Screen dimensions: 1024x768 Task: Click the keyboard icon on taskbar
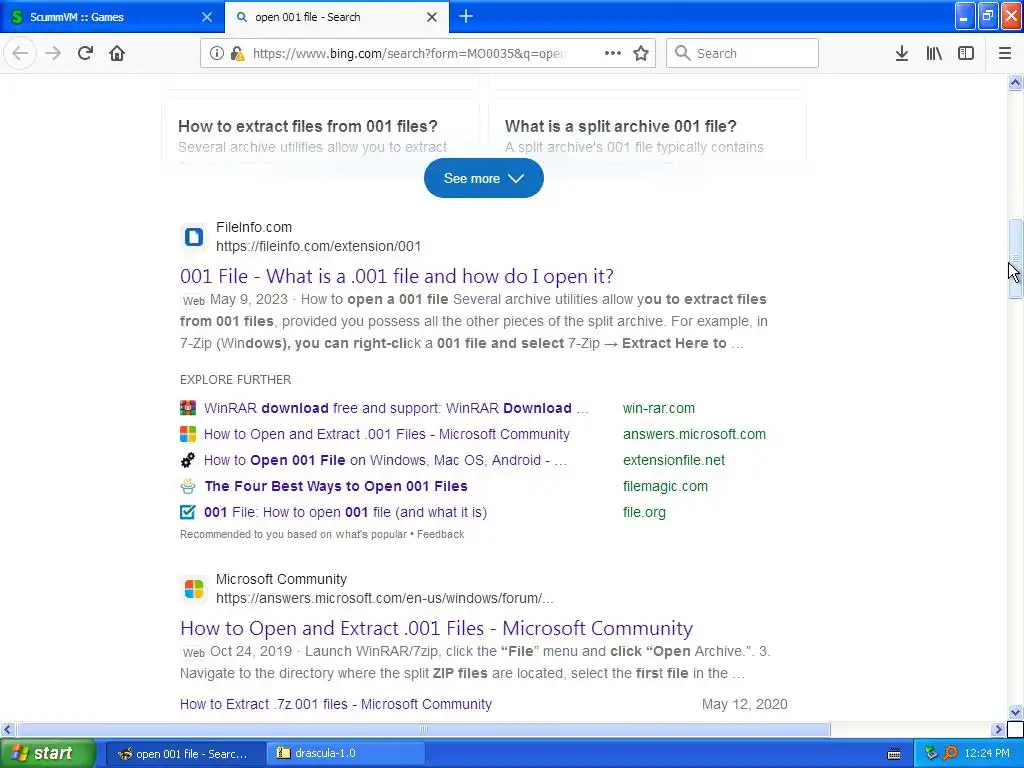[894, 754]
